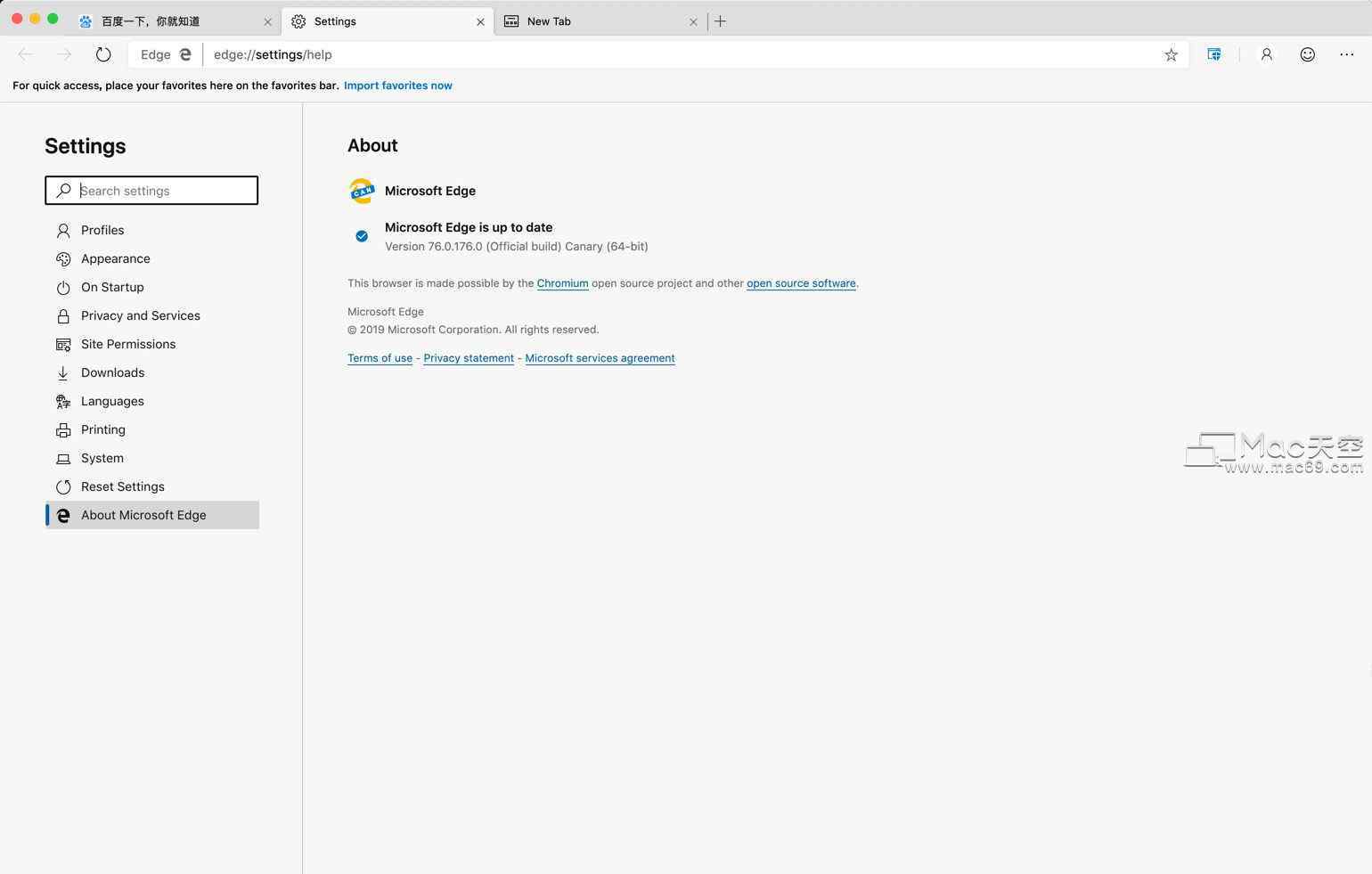Open Privacy and Services settings
This screenshot has height=874, width=1372.
(152, 315)
